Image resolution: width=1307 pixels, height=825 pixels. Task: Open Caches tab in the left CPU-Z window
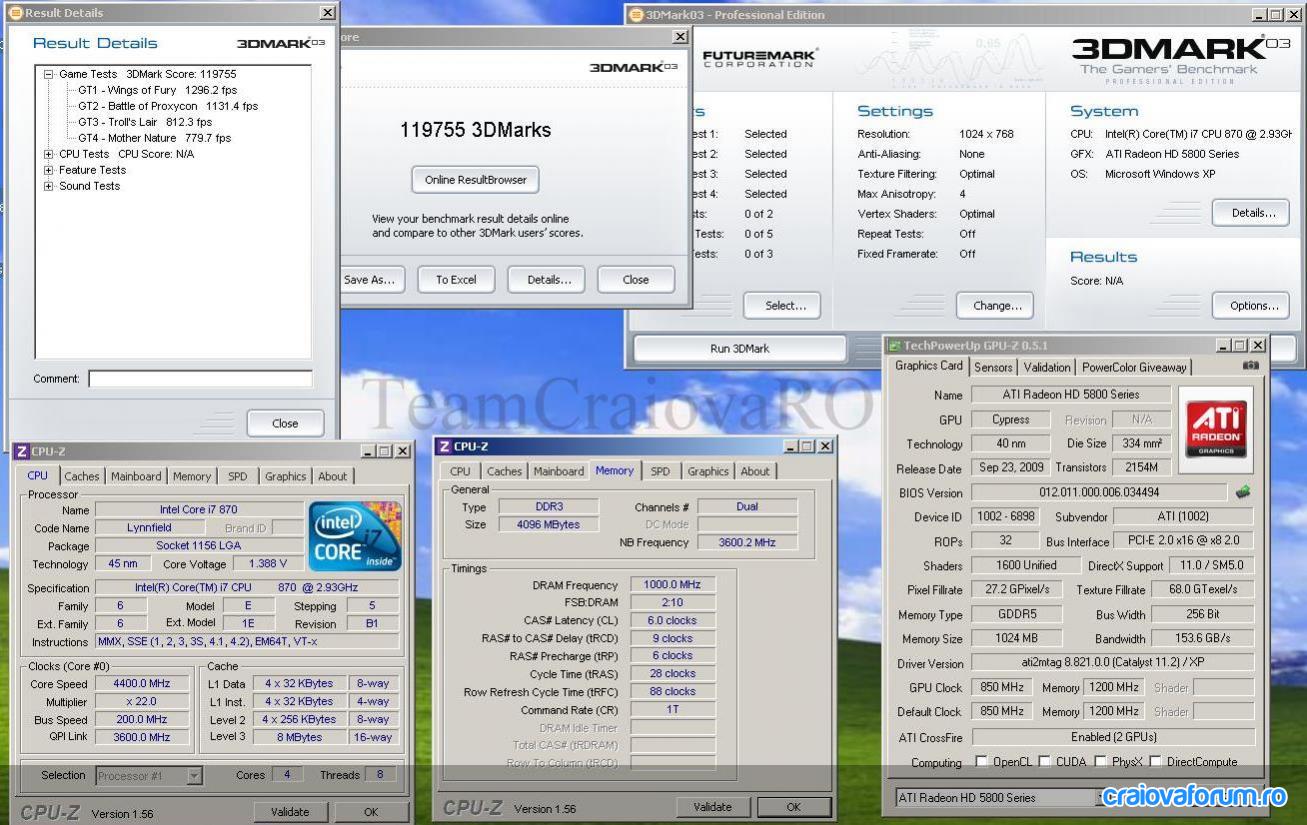pyautogui.click(x=82, y=477)
